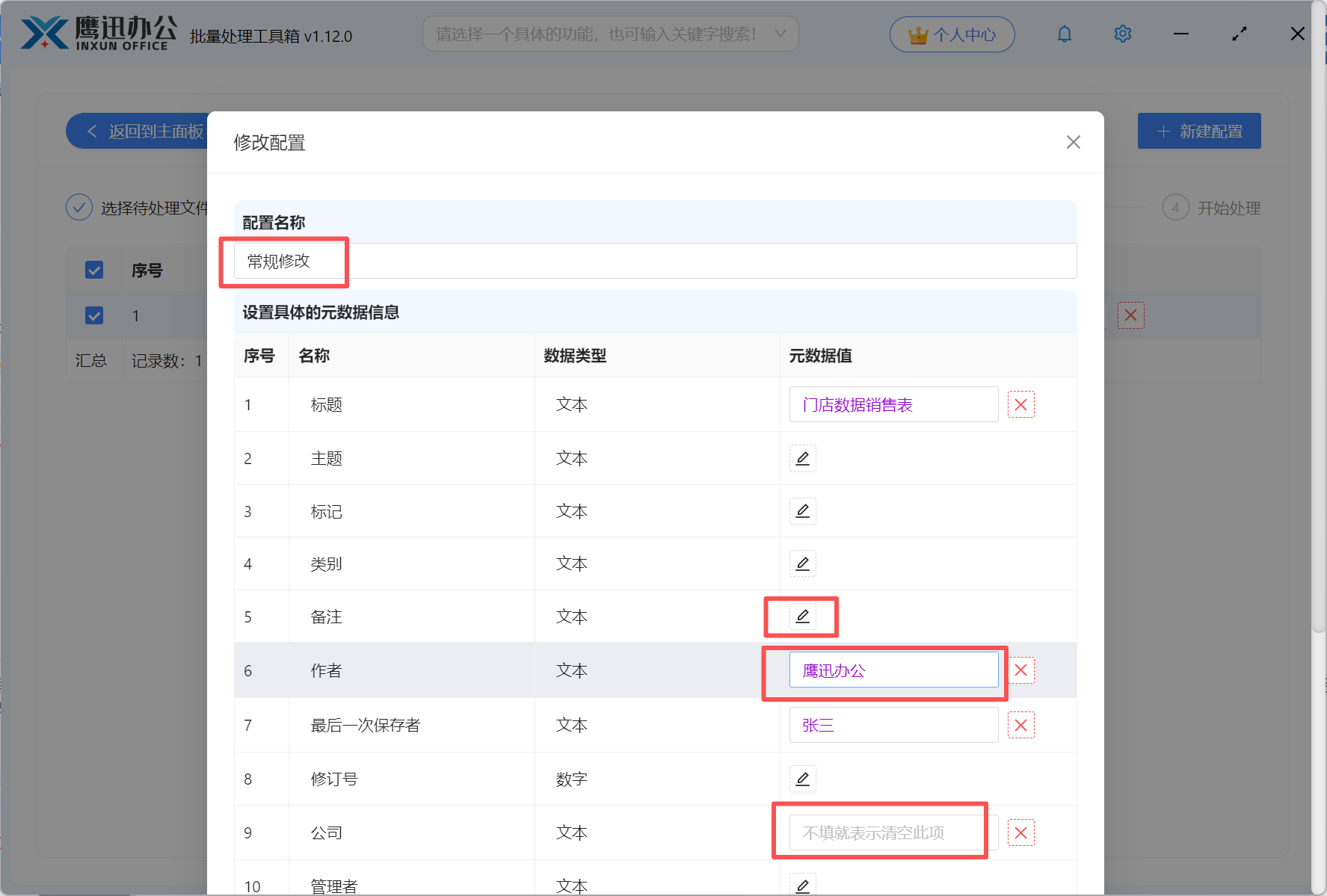Edit the 类别 metadata value

tap(802, 563)
